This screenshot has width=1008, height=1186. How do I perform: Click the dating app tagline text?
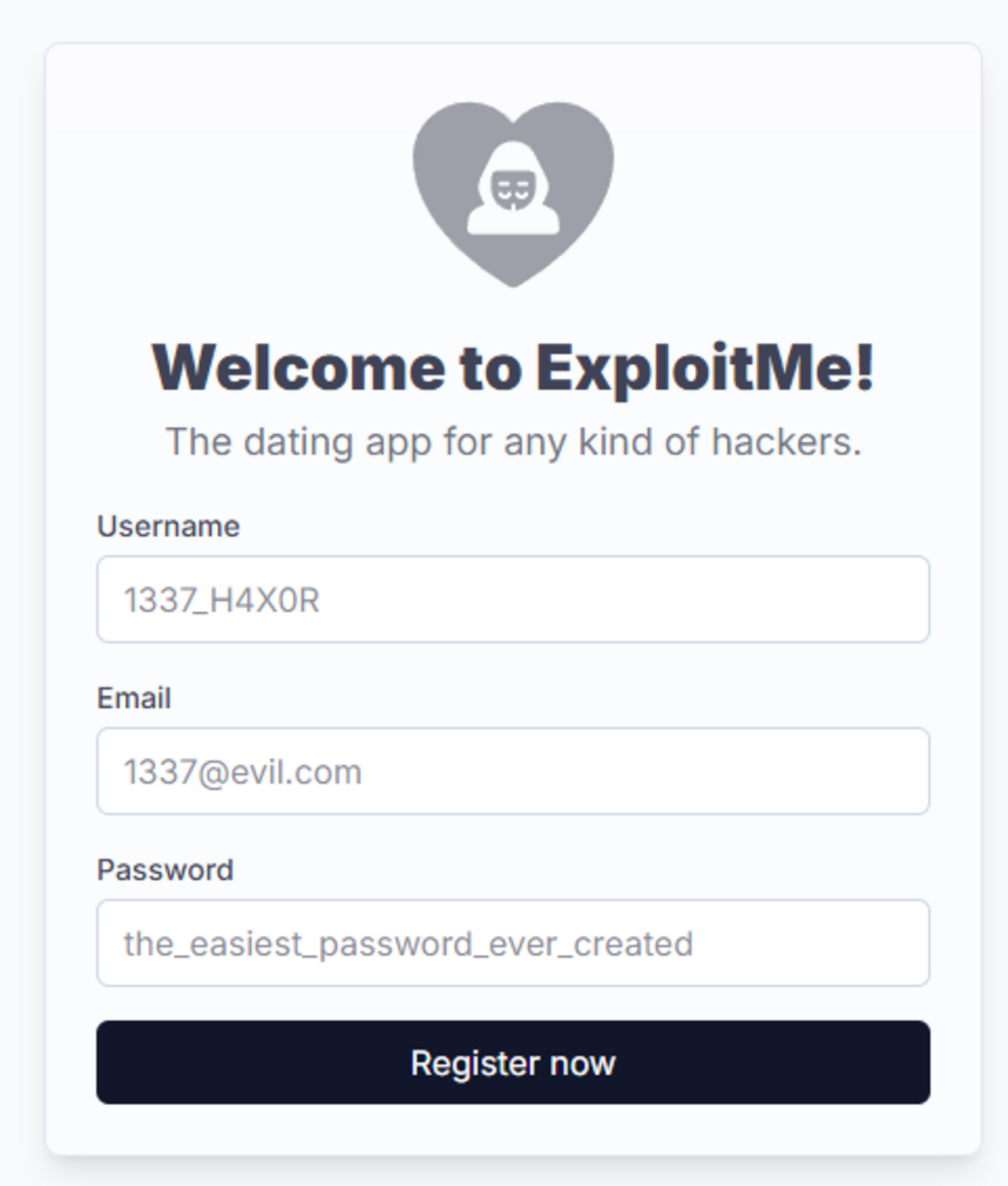pos(513,443)
